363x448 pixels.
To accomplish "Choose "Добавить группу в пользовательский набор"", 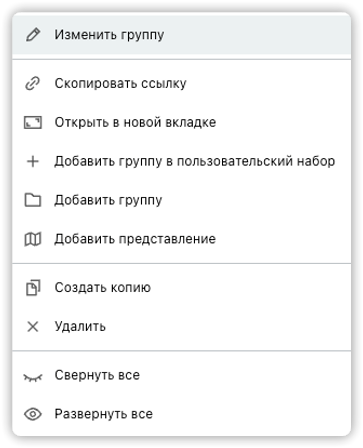I will coord(182,161).
